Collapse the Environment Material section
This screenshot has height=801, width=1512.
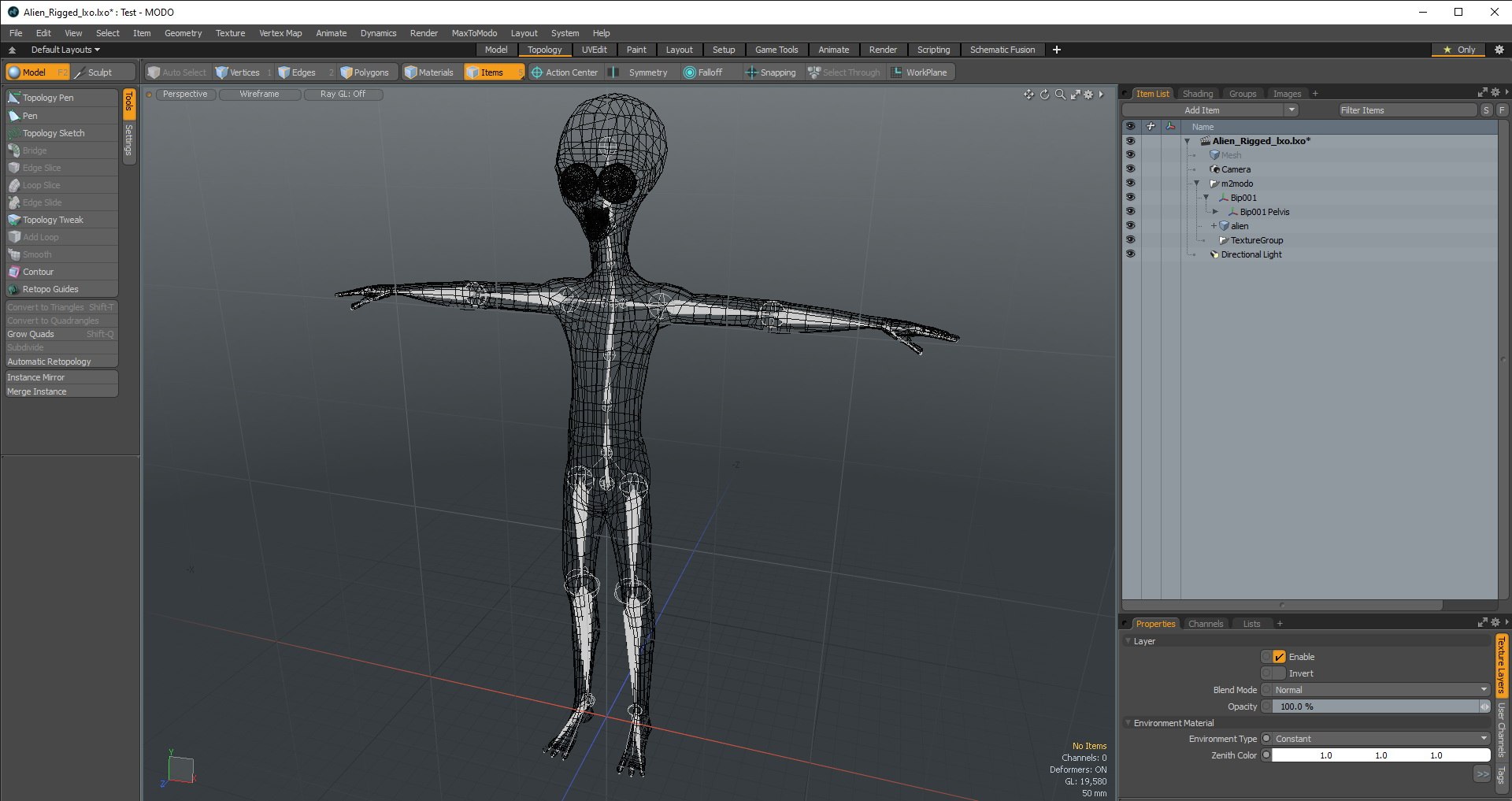1128,723
